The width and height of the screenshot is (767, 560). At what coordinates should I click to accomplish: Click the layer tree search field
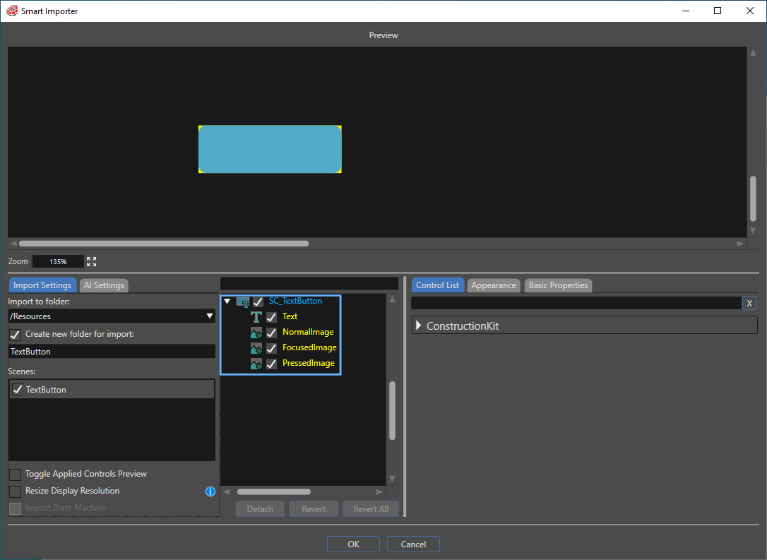pos(309,284)
